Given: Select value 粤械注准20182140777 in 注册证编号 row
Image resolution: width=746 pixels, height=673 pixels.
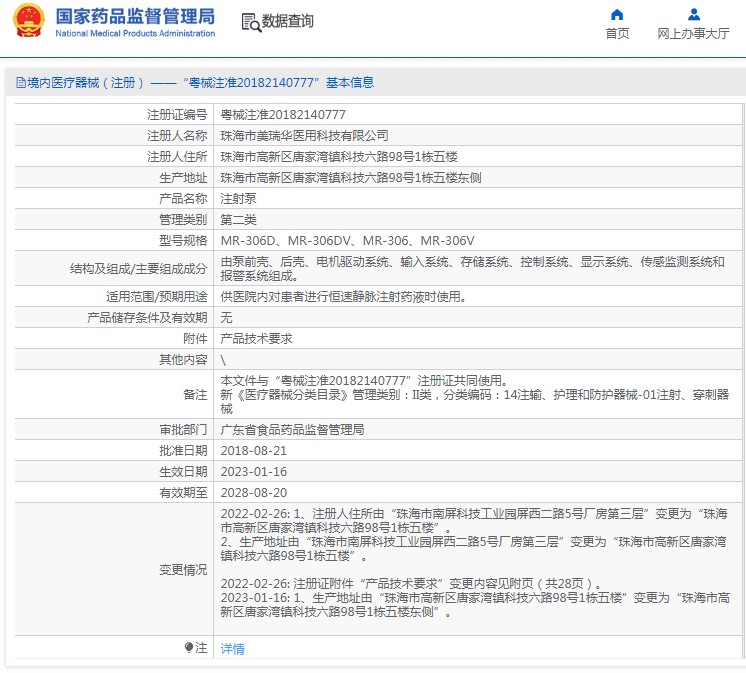Looking at the screenshot, I should pyautogui.click(x=283, y=115).
